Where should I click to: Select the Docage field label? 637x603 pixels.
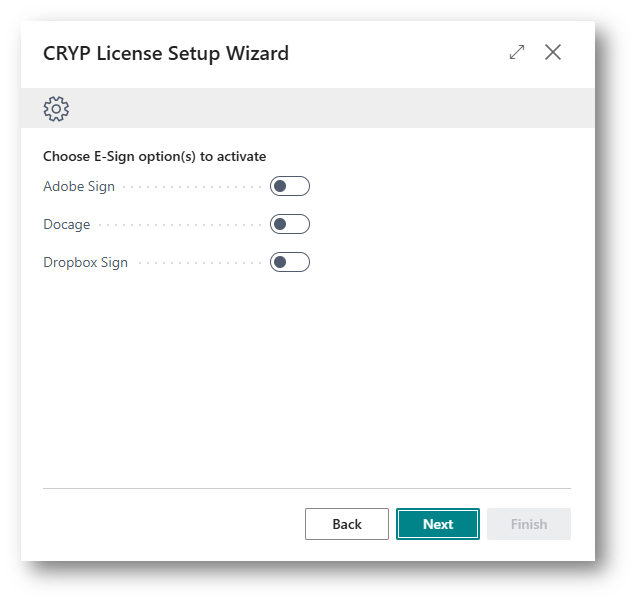[x=67, y=224]
